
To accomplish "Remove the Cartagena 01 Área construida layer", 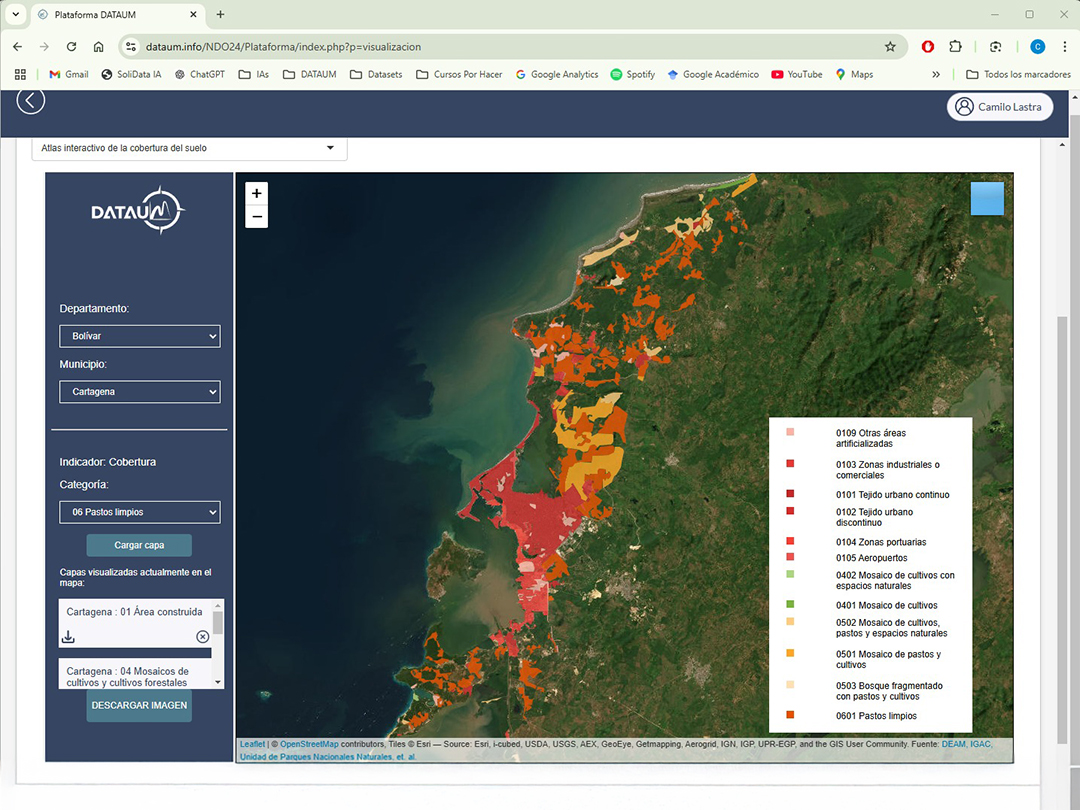I will (x=202, y=636).
